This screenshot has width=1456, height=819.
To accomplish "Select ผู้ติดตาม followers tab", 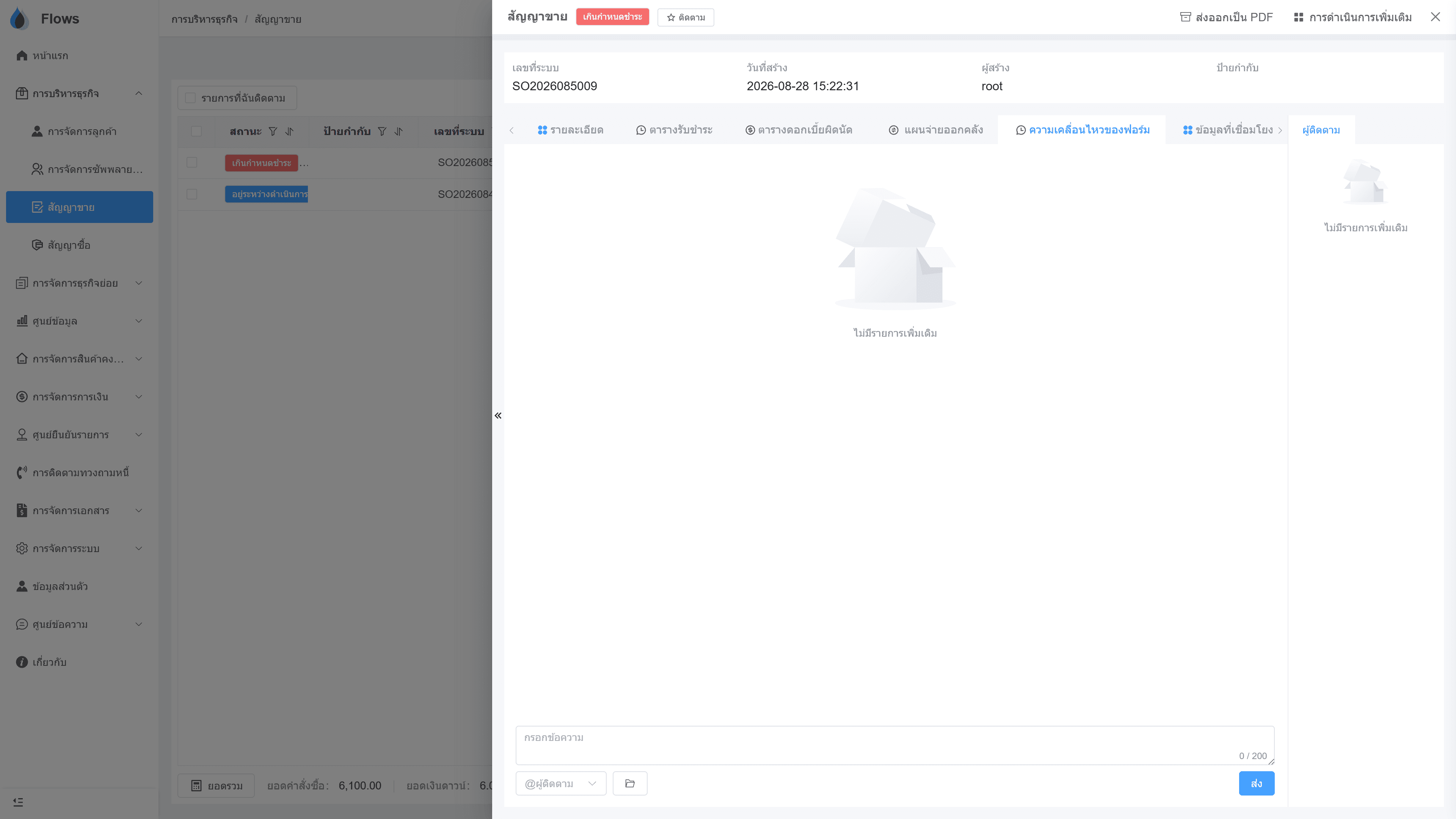I will (1321, 130).
